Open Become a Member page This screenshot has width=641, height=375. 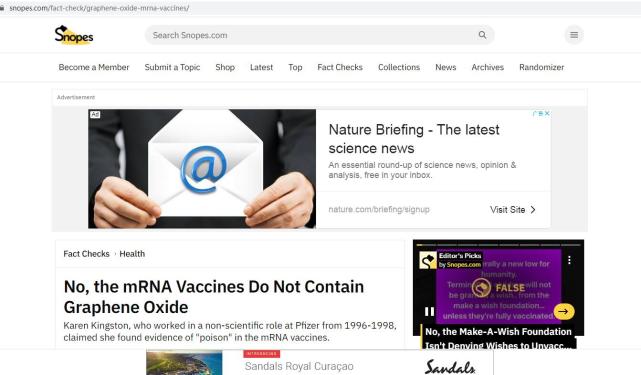click(94, 67)
